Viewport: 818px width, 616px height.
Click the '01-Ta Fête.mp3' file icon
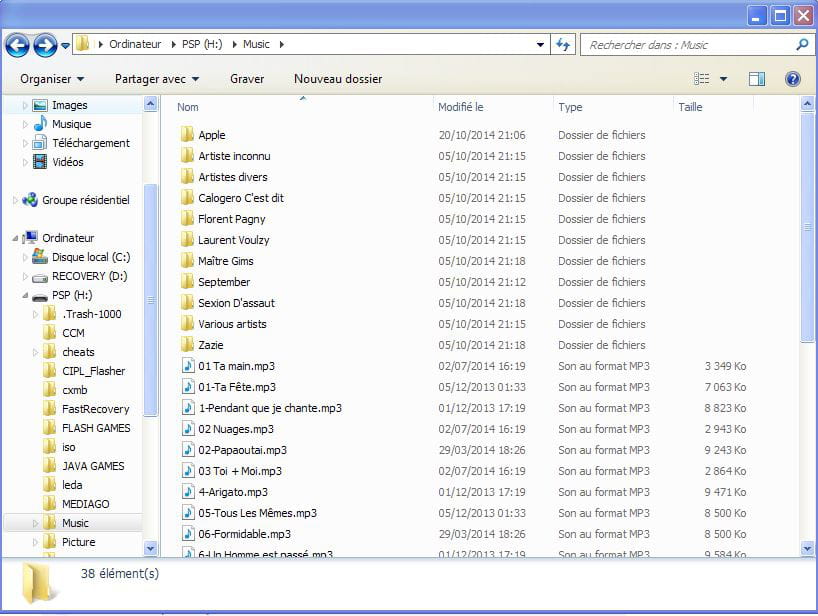tap(188, 386)
